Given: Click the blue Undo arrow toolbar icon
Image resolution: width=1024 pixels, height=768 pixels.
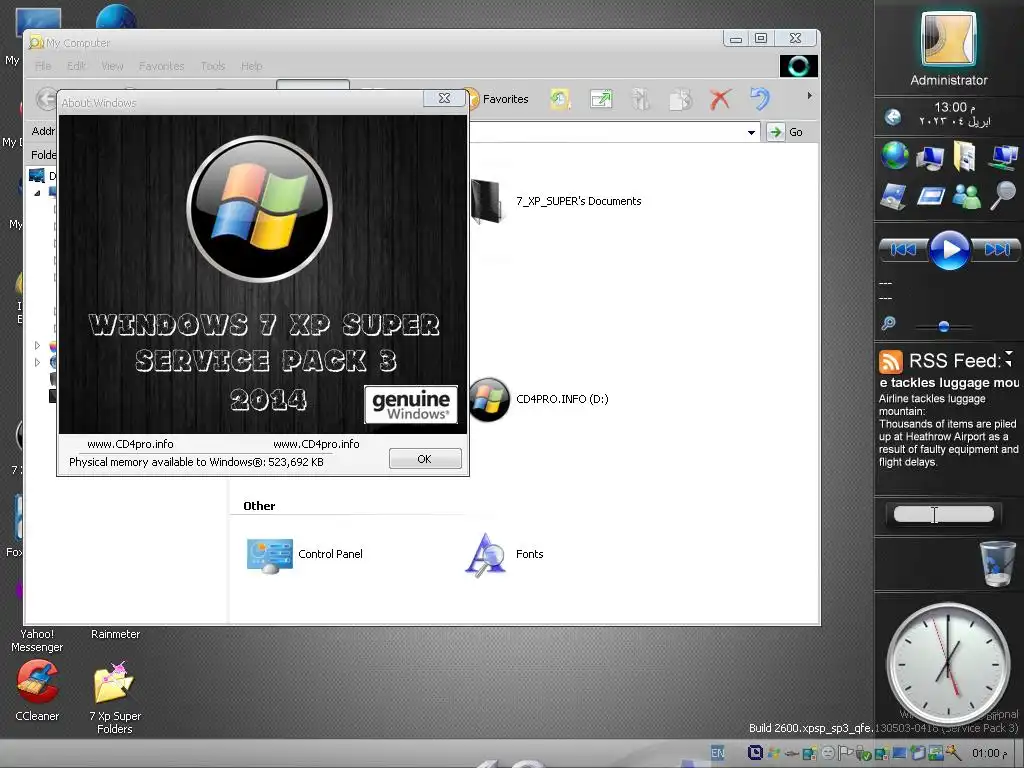Looking at the screenshot, I should coord(760,99).
